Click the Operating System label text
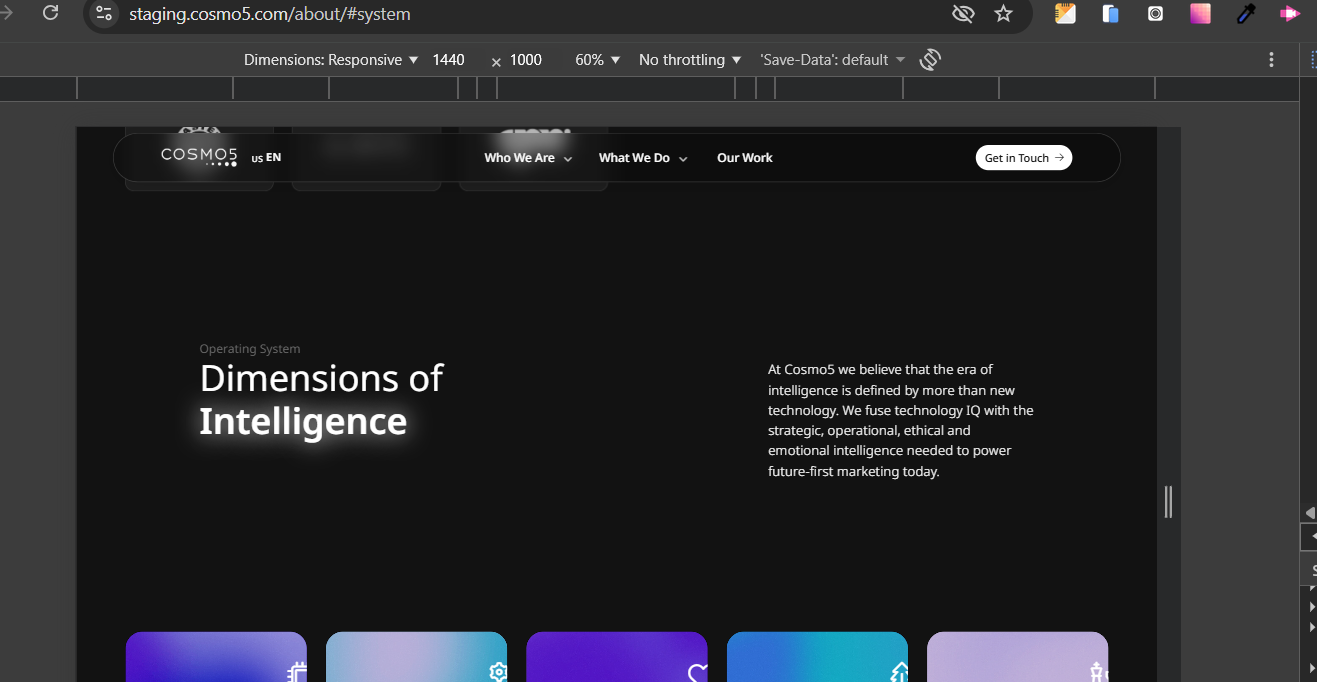This screenshot has width=1317, height=682. [x=250, y=349]
